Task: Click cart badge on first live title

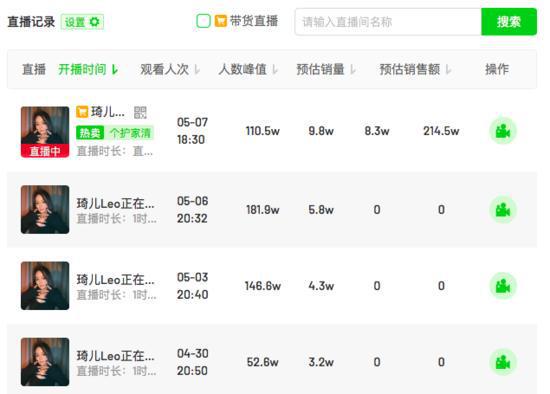Action: click(82, 112)
